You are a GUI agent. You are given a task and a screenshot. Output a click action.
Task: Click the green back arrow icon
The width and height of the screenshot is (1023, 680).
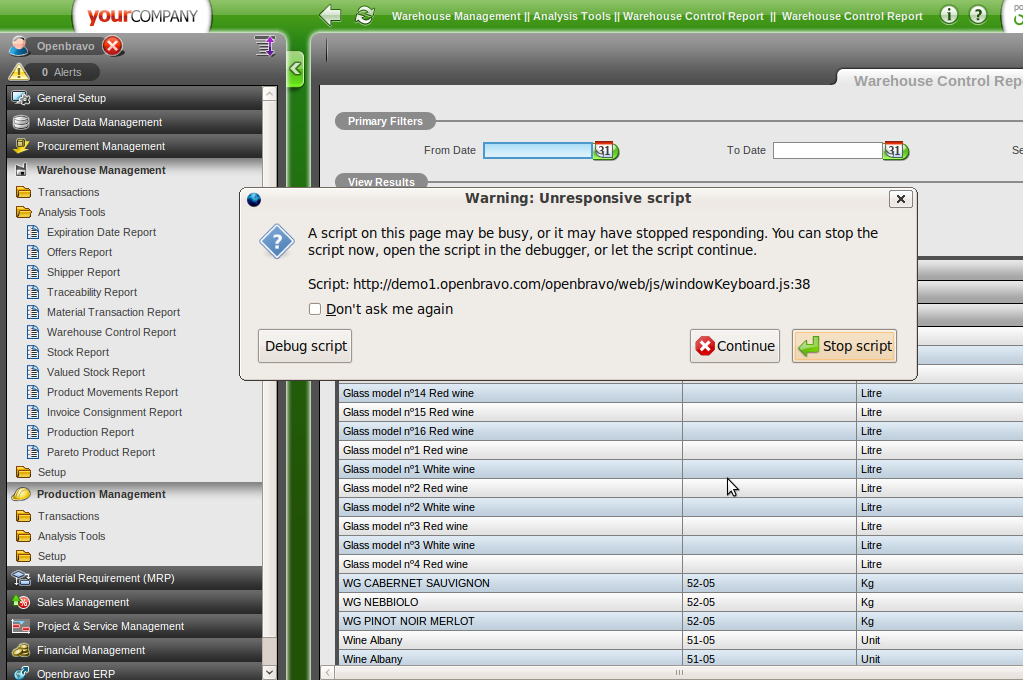[330, 15]
